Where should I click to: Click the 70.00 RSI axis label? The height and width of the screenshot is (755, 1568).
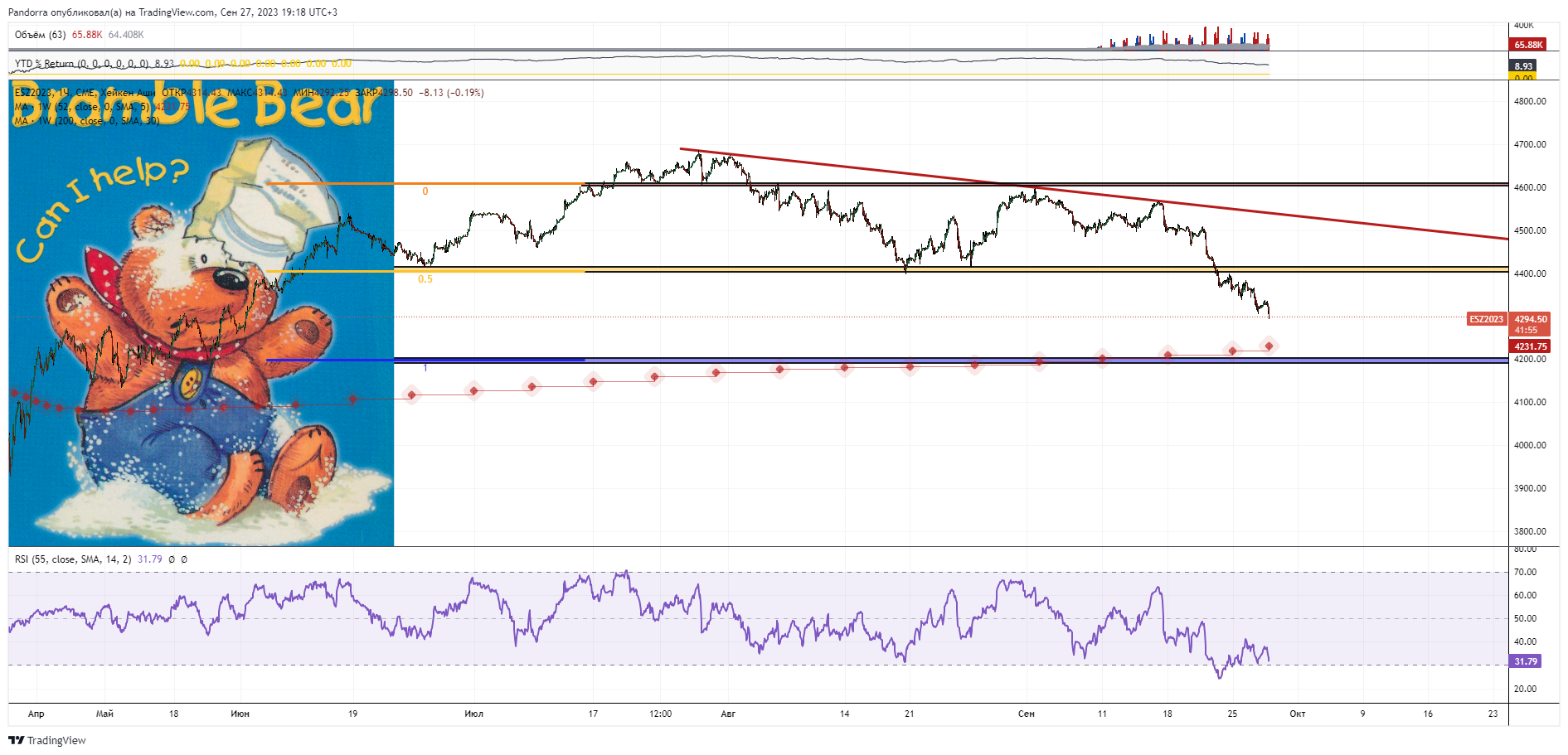point(1525,572)
